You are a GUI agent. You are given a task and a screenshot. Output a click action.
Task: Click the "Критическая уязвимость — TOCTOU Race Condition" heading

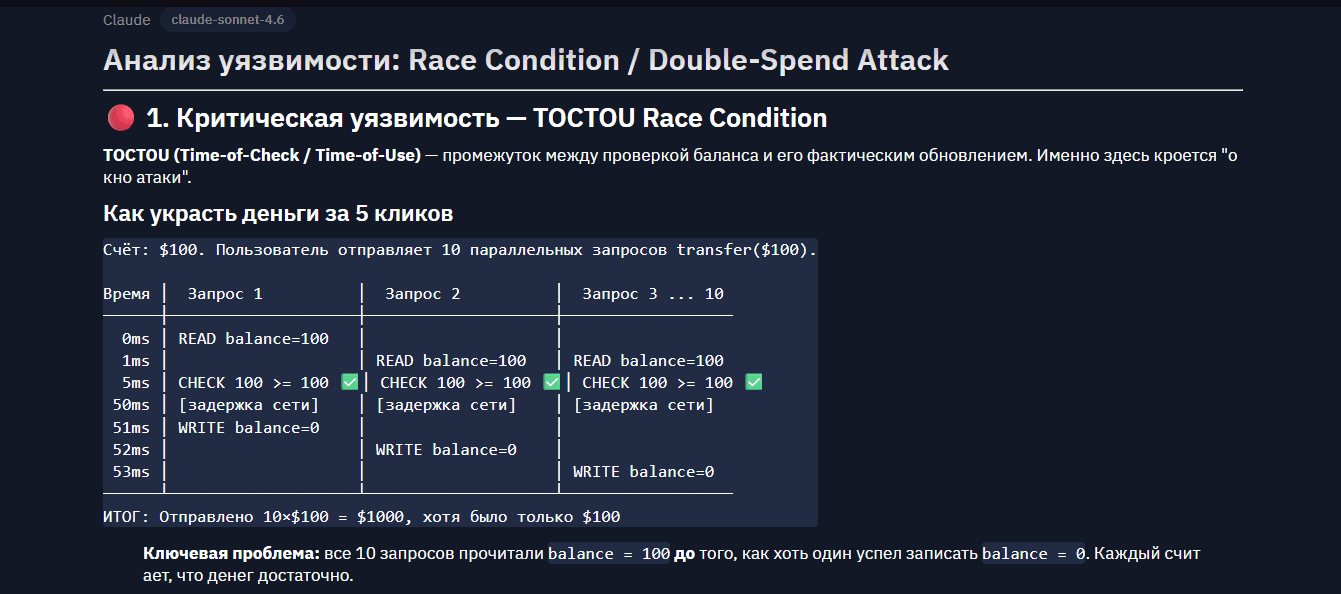(486, 119)
